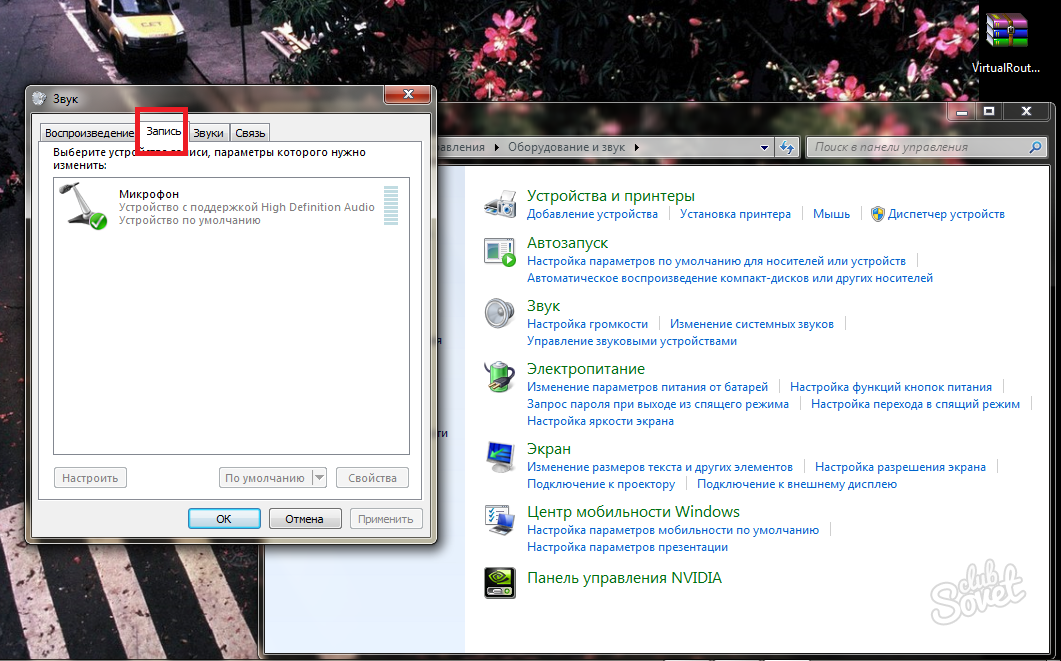Open the Центр мобильности Windows icon
The image size is (1061, 661).
[x=500, y=520]
